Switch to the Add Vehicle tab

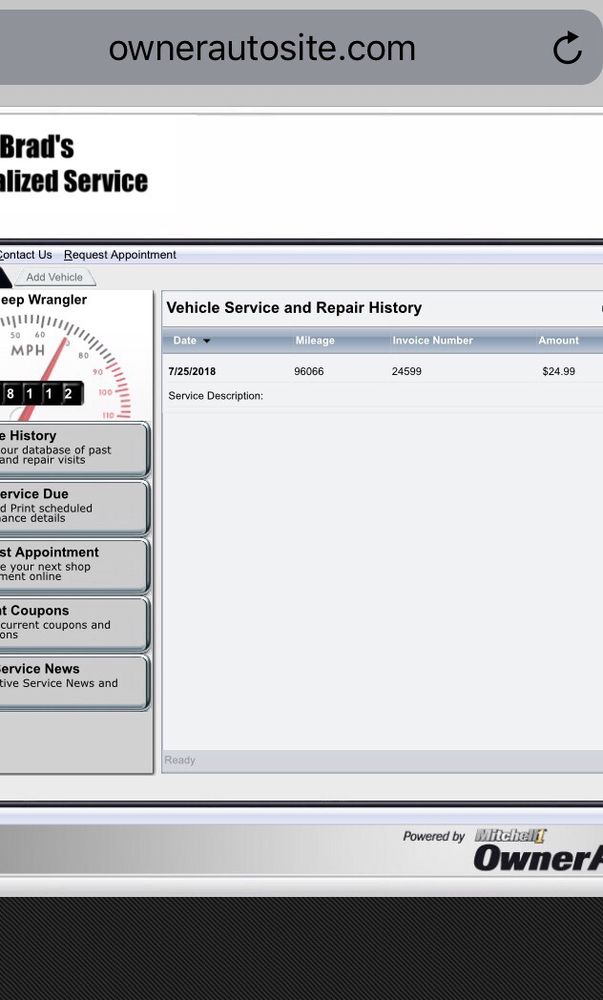click(x=55, y=277)
